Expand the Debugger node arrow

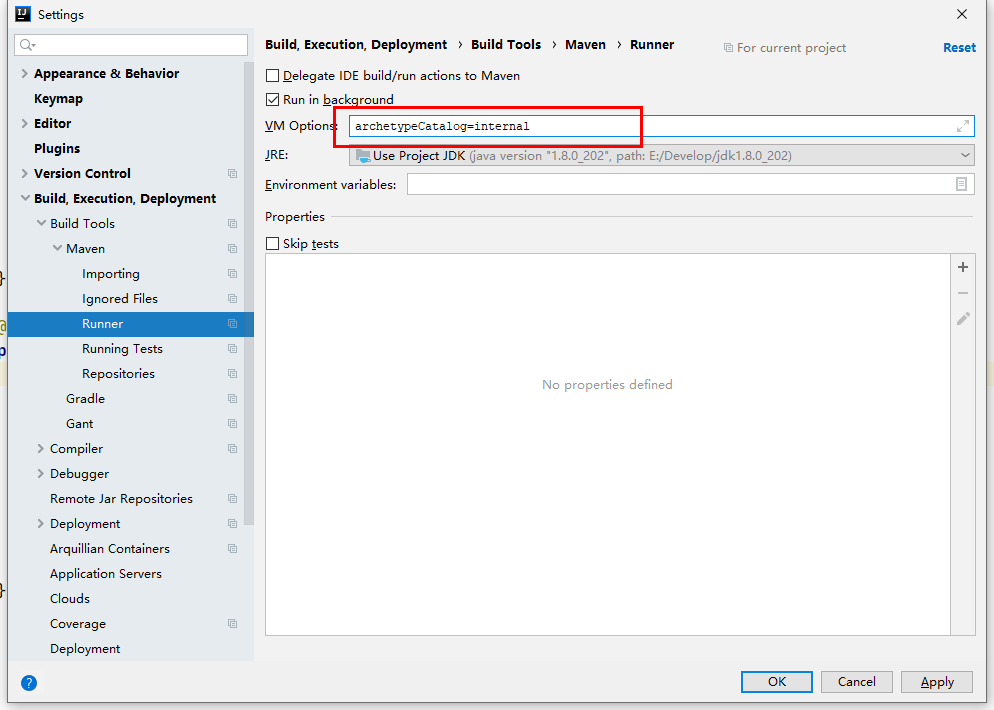pos(41,474)
